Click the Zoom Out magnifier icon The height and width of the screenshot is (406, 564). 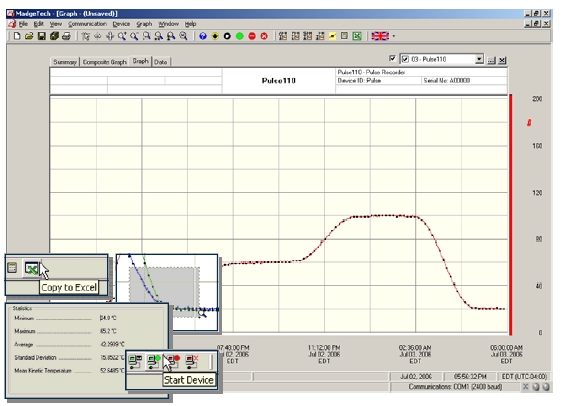pos(134,36)
